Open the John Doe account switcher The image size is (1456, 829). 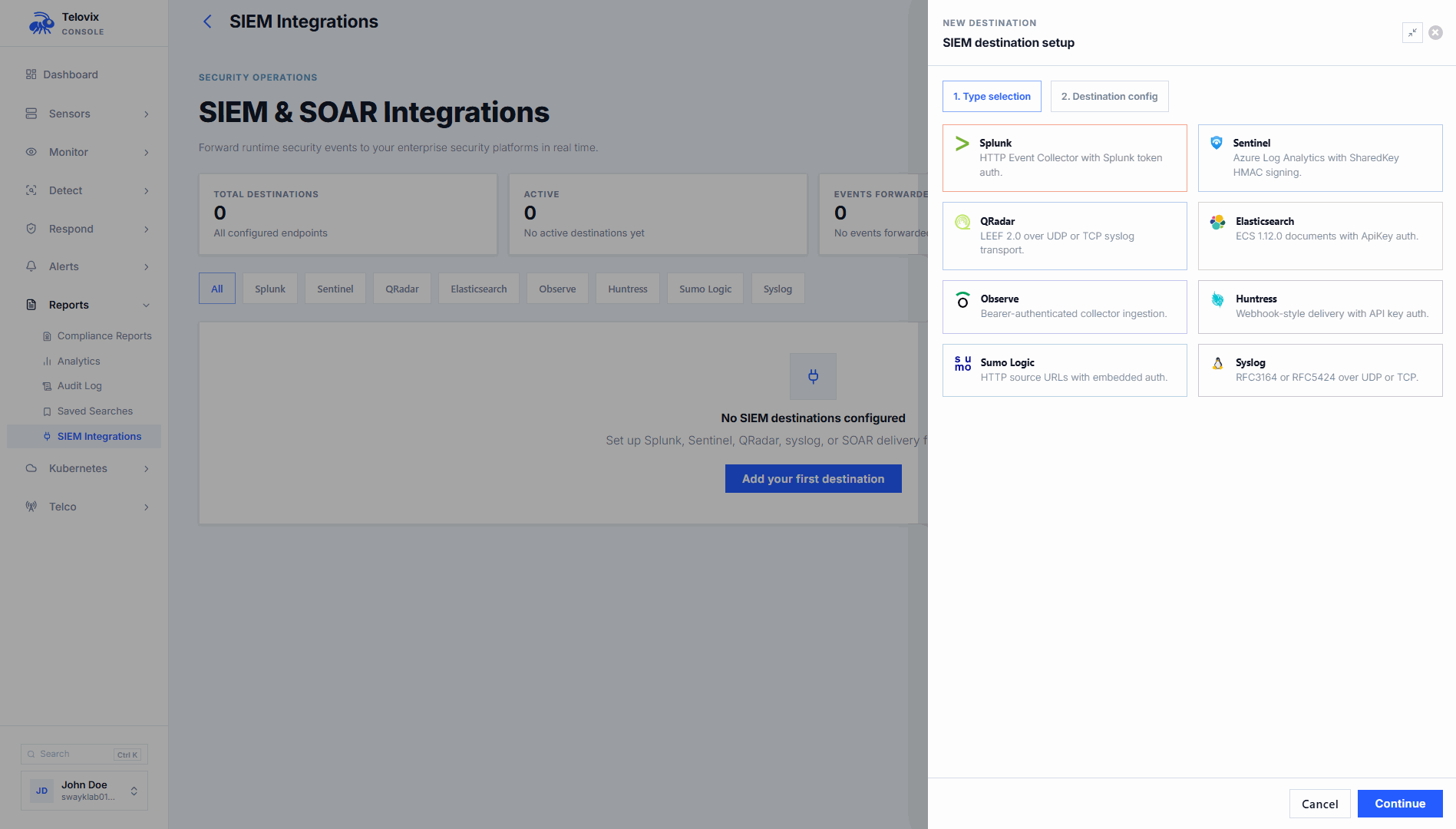pyautogui.click(x=84, y=791)
